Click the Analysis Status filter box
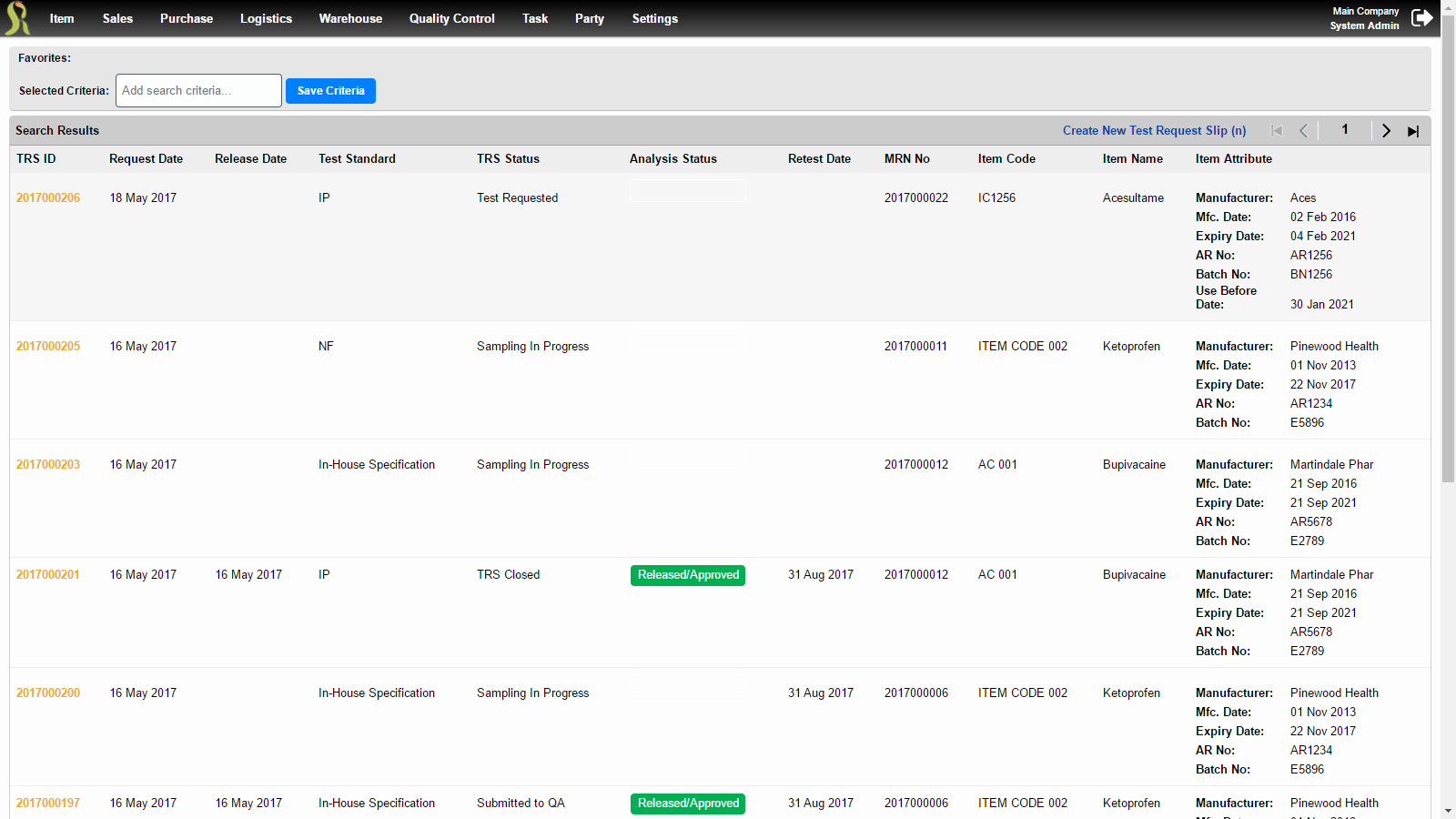 point(687,190)
